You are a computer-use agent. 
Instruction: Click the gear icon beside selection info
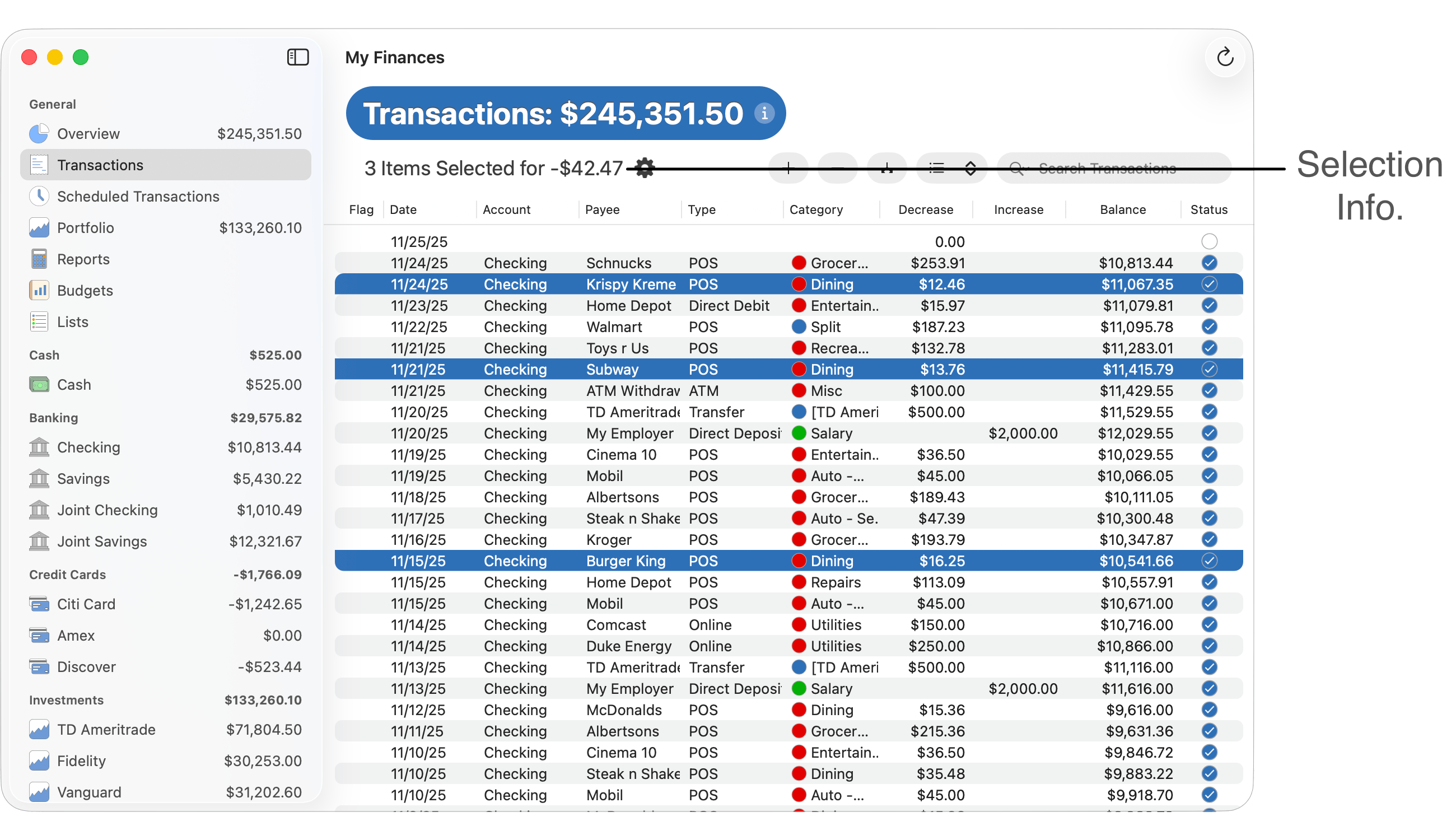pyautogui.click(x=645, y=168)
